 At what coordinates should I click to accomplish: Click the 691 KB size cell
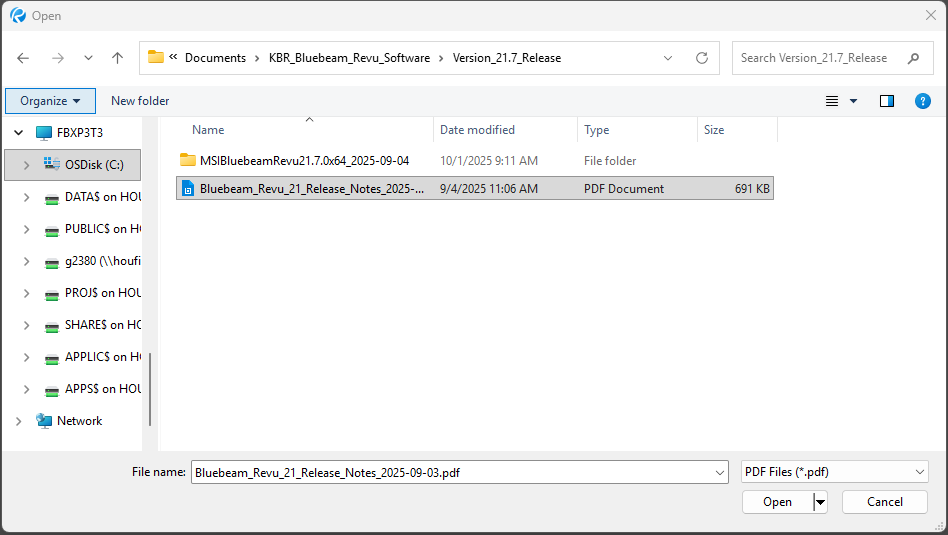(752, 189)
